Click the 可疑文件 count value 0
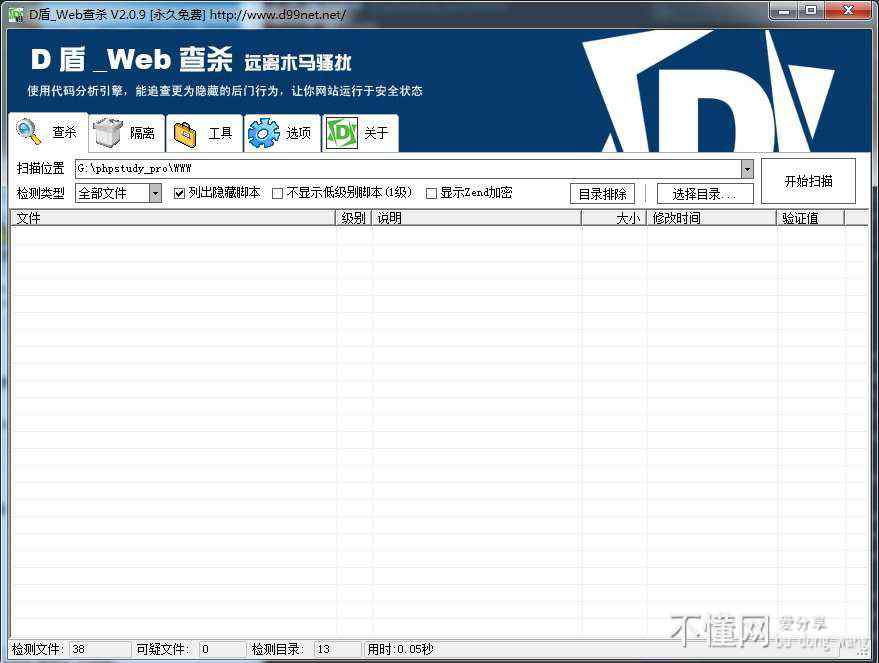 205,649
